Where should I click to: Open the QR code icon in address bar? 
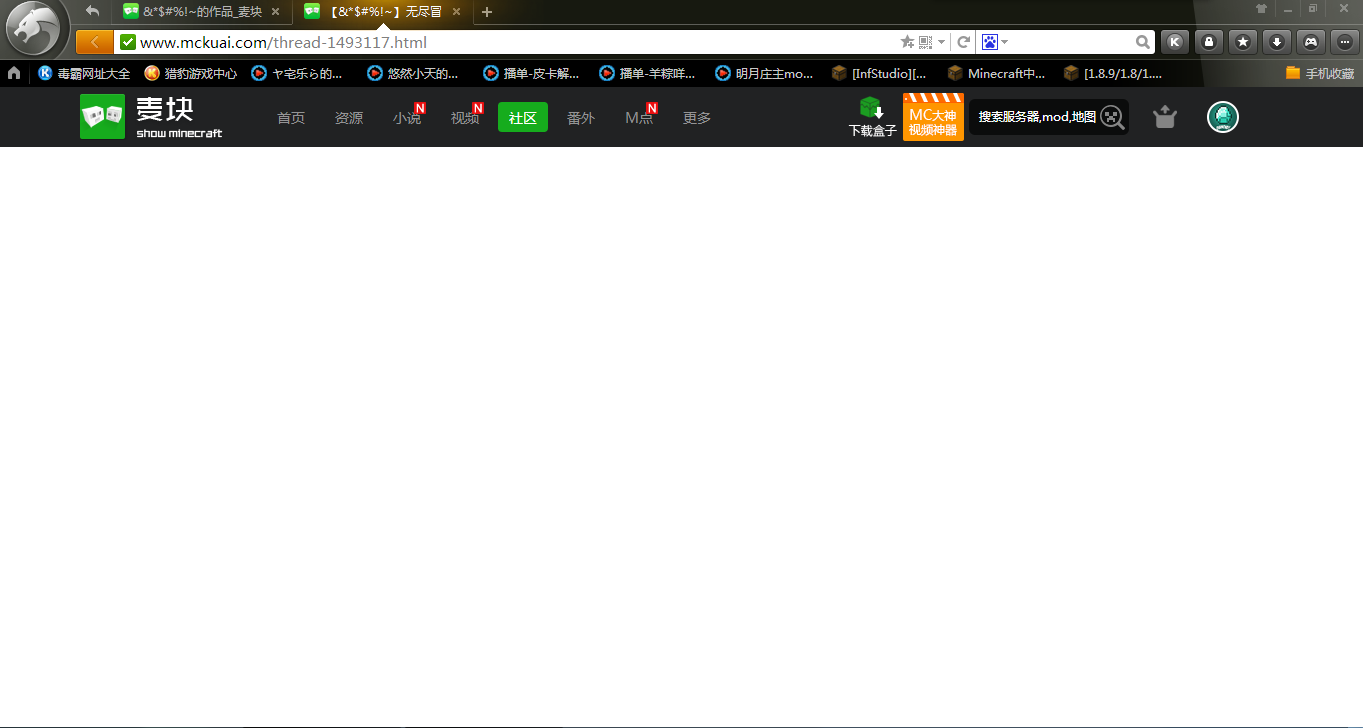(x=925, y=42)
